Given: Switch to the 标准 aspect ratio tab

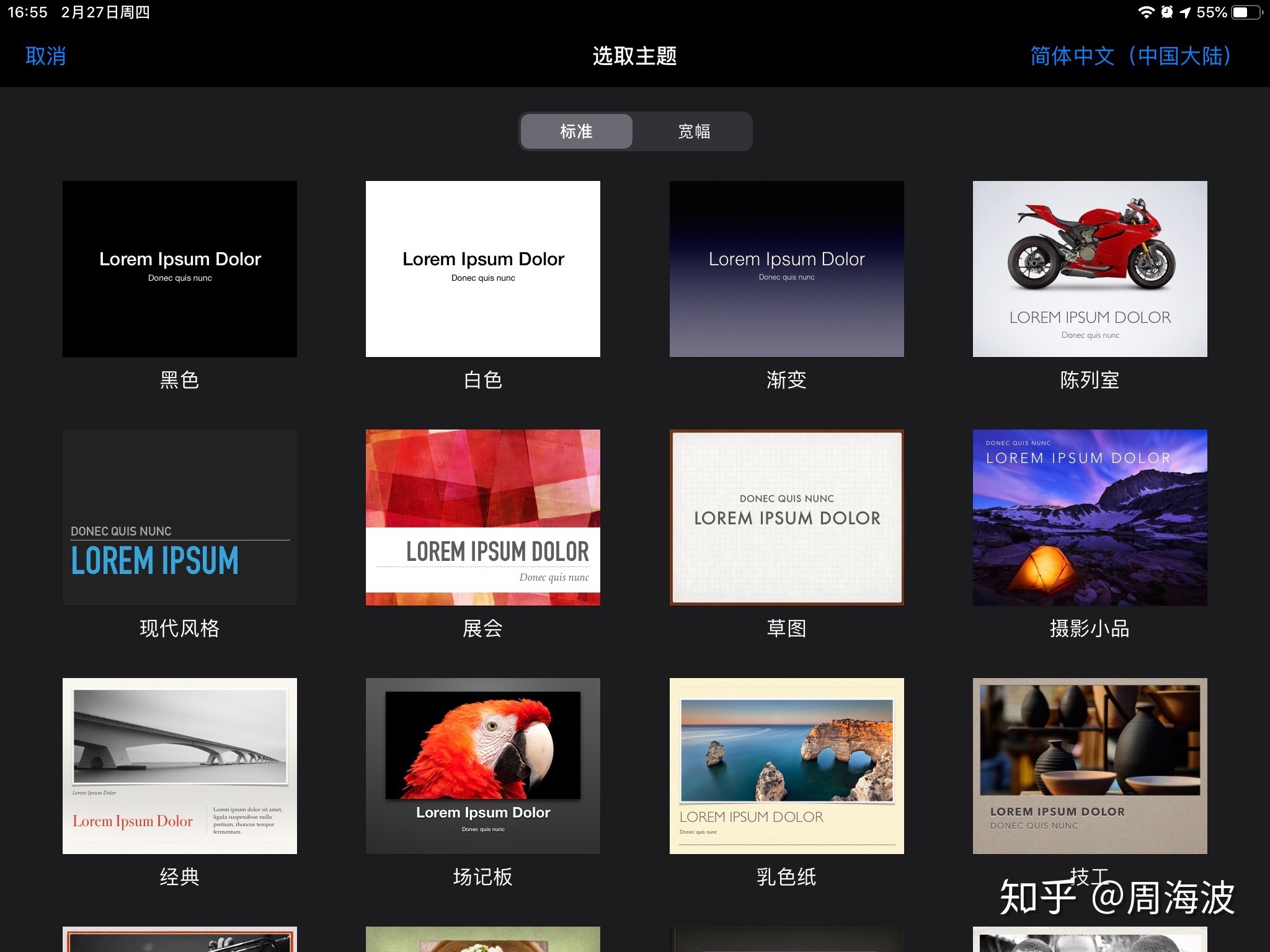Looking at the screenshot, I should click(576, 131).
